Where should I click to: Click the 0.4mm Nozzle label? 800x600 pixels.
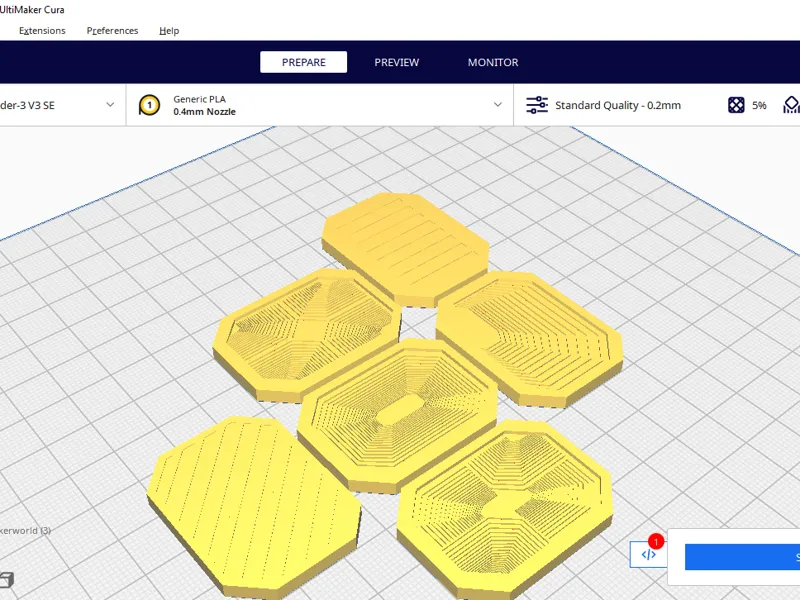(204, 112)
